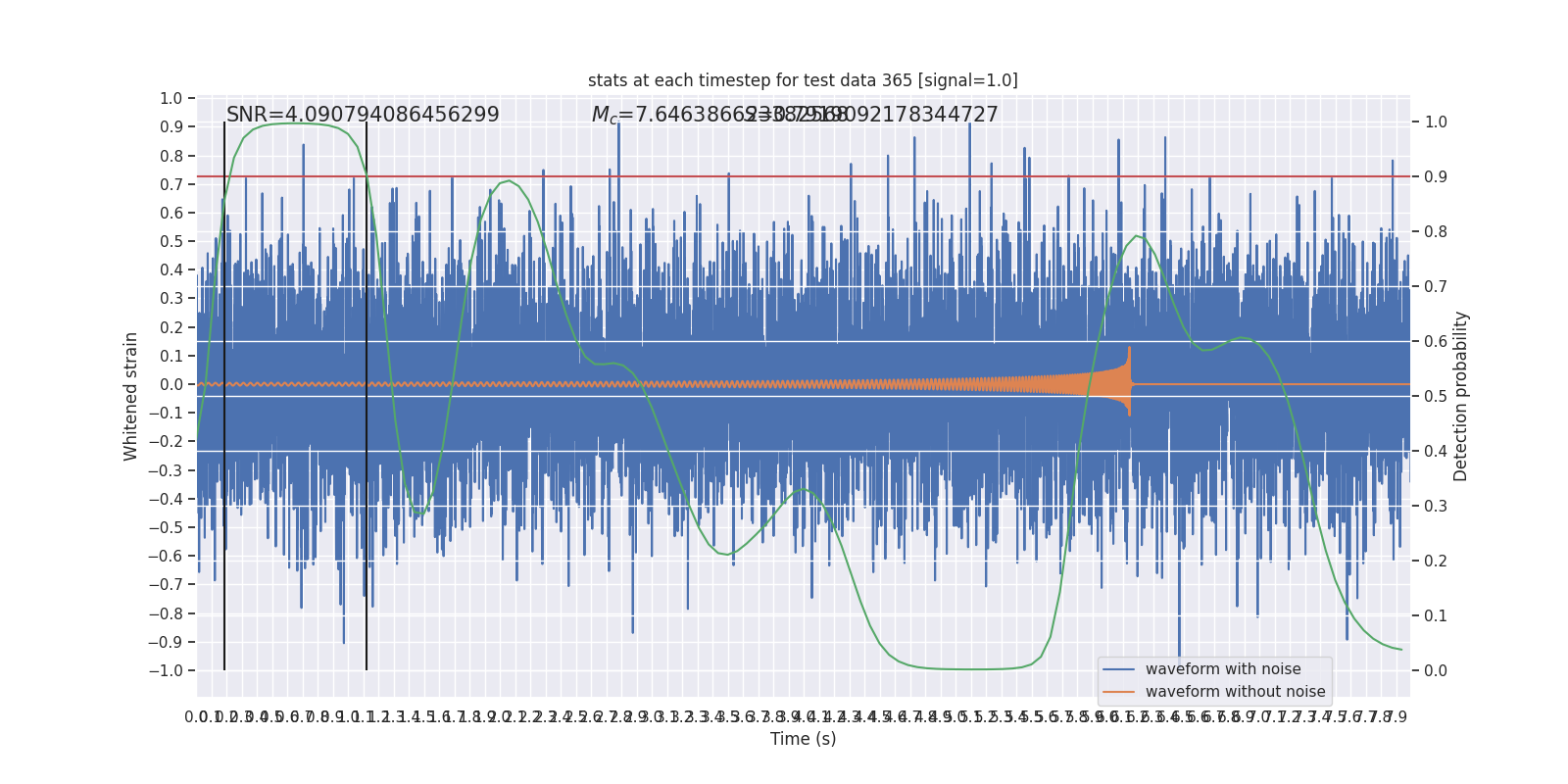Image resolution: width=1568 pixels, height=784 pixels.
Task: Click the 0.9 tick on right axis
Action: pos(1436,177)
